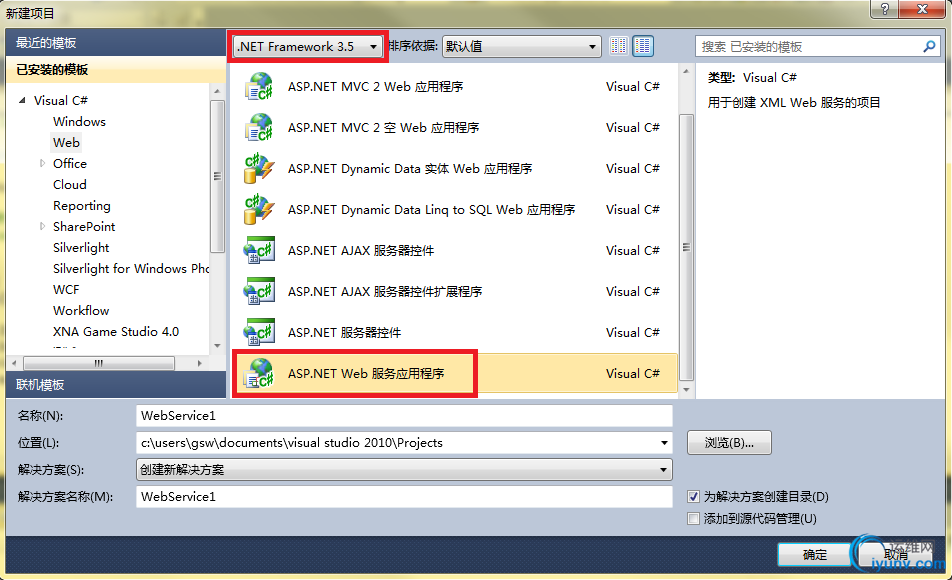Open the 联机模板 section

[x=115, y=384]
